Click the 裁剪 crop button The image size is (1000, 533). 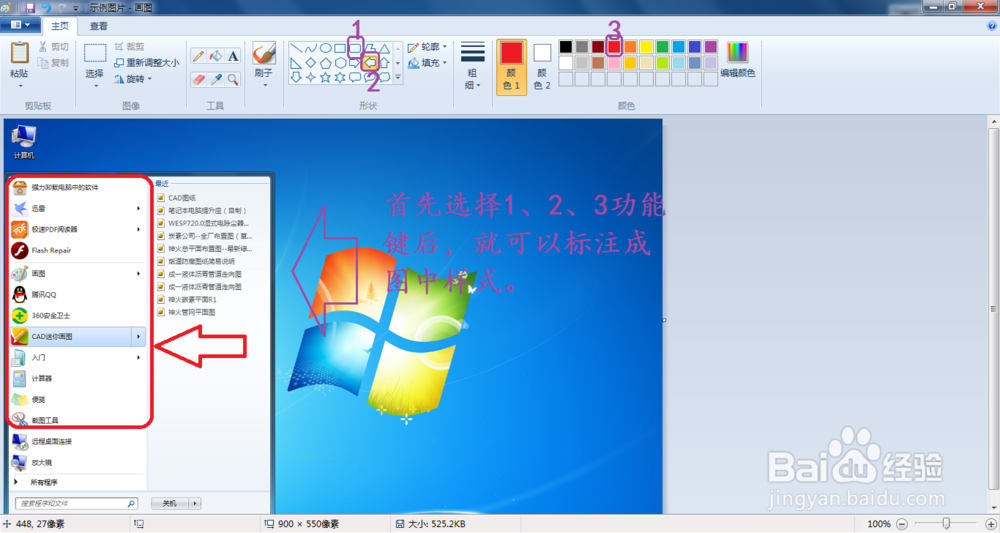[129, 47]
